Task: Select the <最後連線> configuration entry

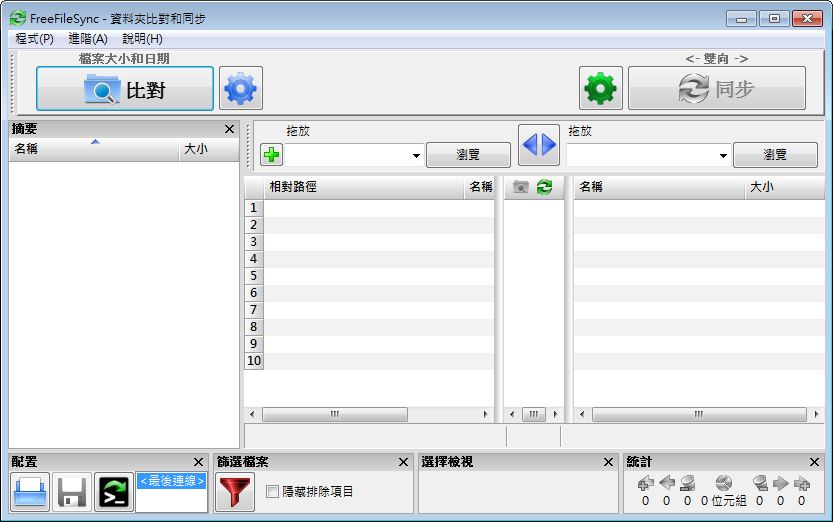Action: tap(171, 481)
